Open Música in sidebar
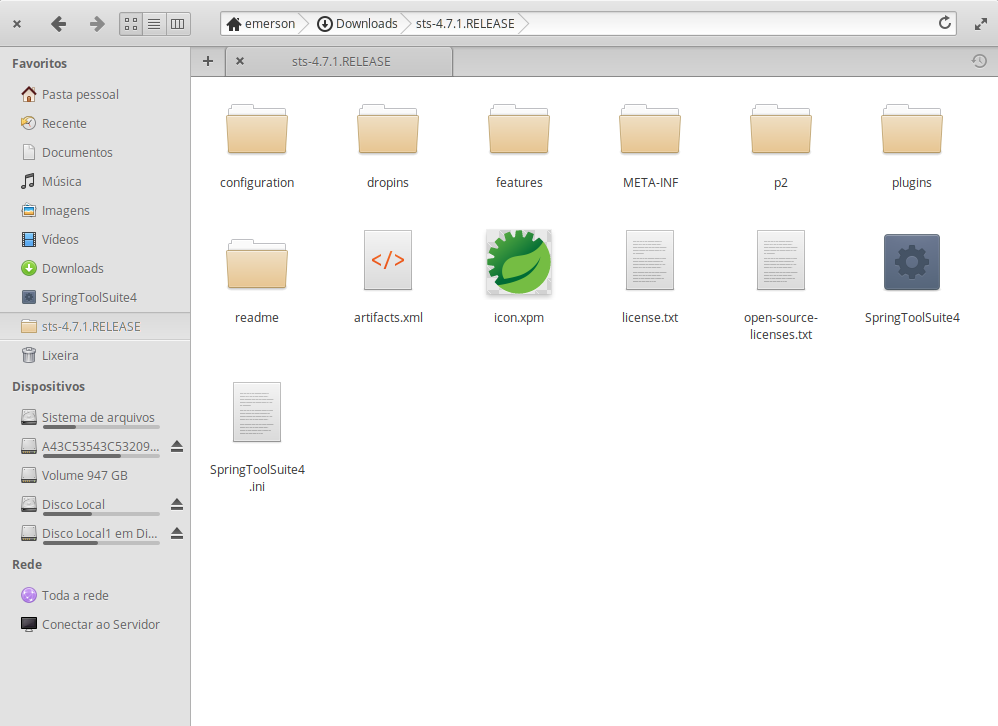998x726 pixels. [95, 181]
